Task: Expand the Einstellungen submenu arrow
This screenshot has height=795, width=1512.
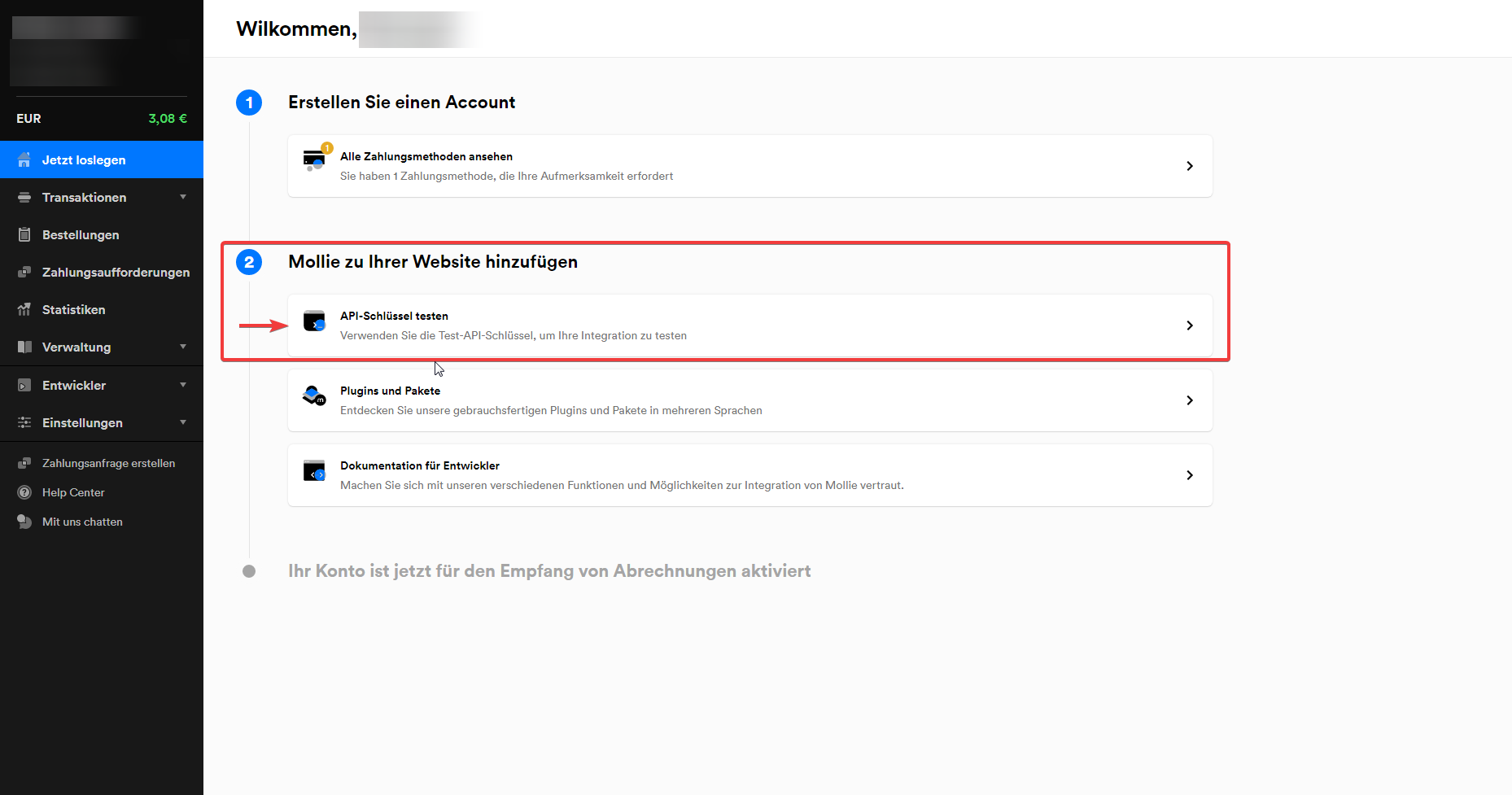Action: coord(183,422)
